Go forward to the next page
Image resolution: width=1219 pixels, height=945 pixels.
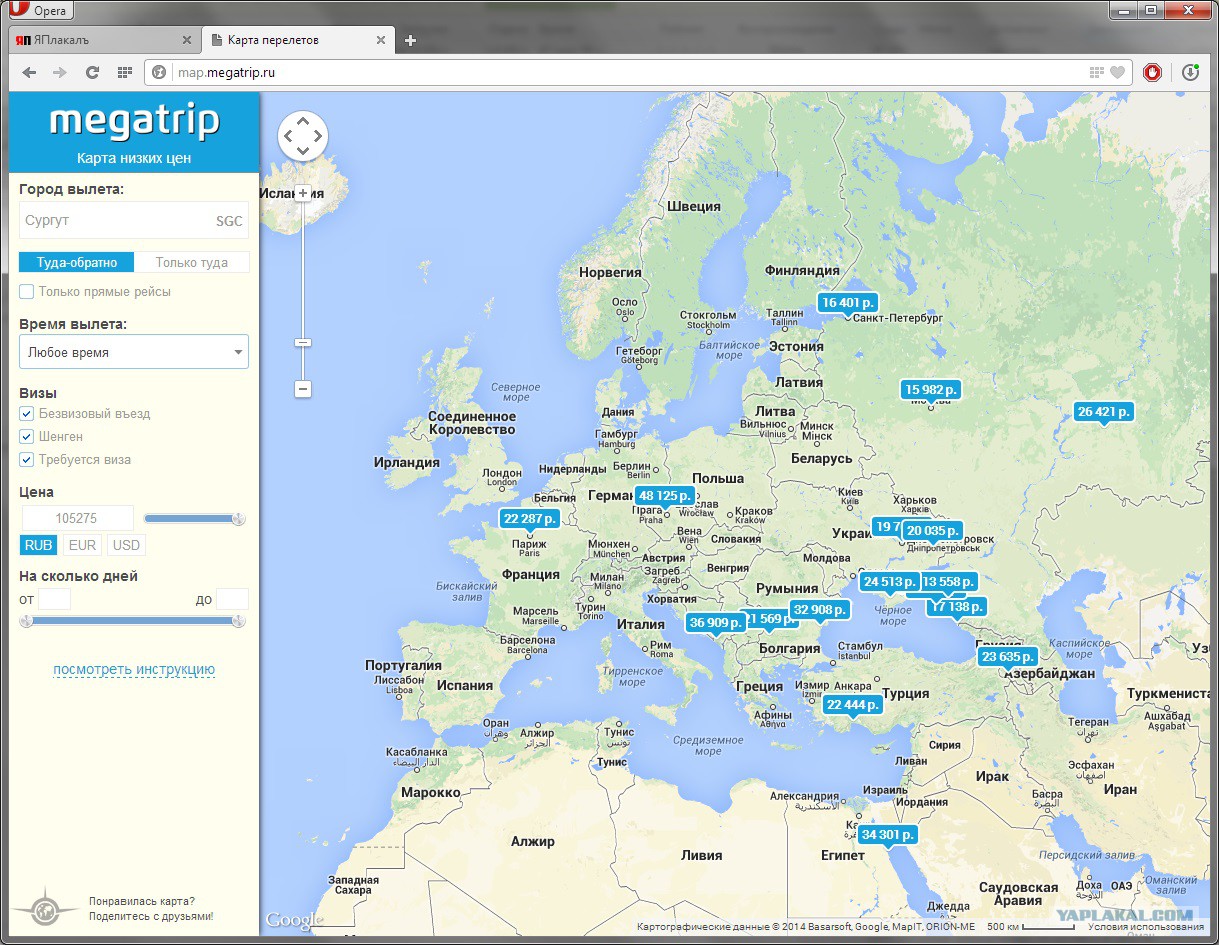(x=60, y=72)
